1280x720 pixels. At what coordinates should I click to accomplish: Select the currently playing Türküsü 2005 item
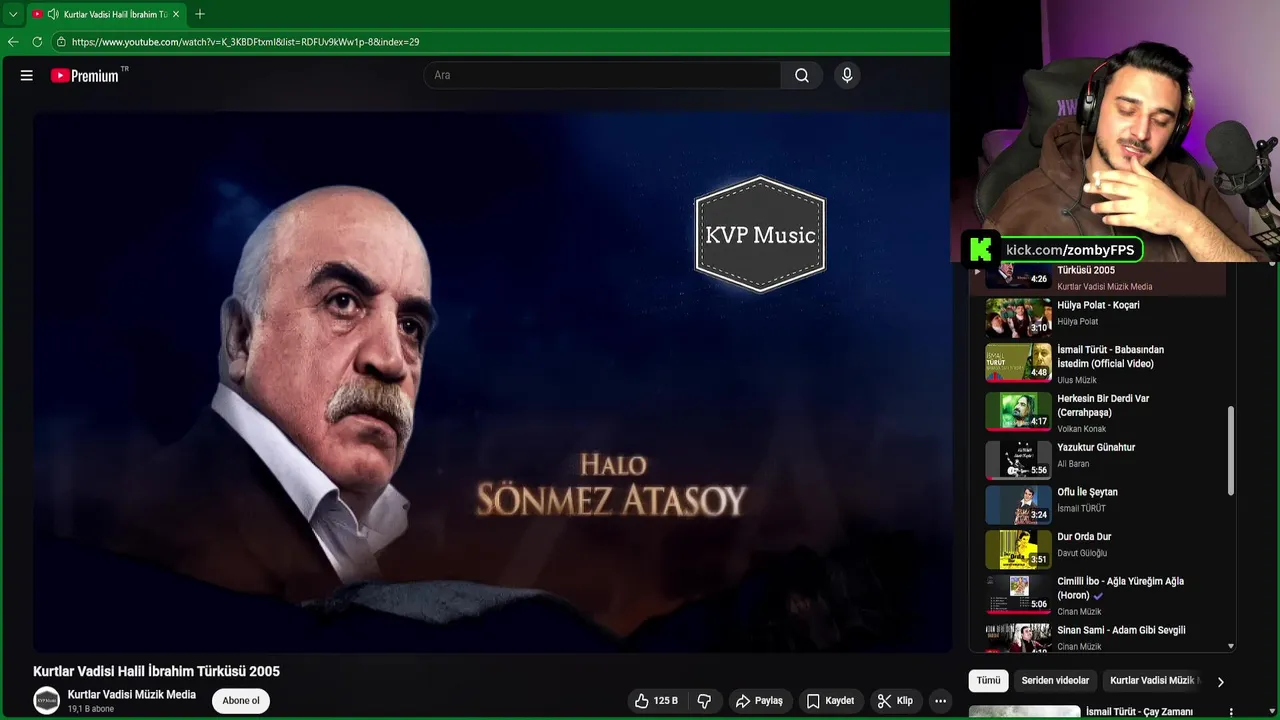click(1100, 278)
